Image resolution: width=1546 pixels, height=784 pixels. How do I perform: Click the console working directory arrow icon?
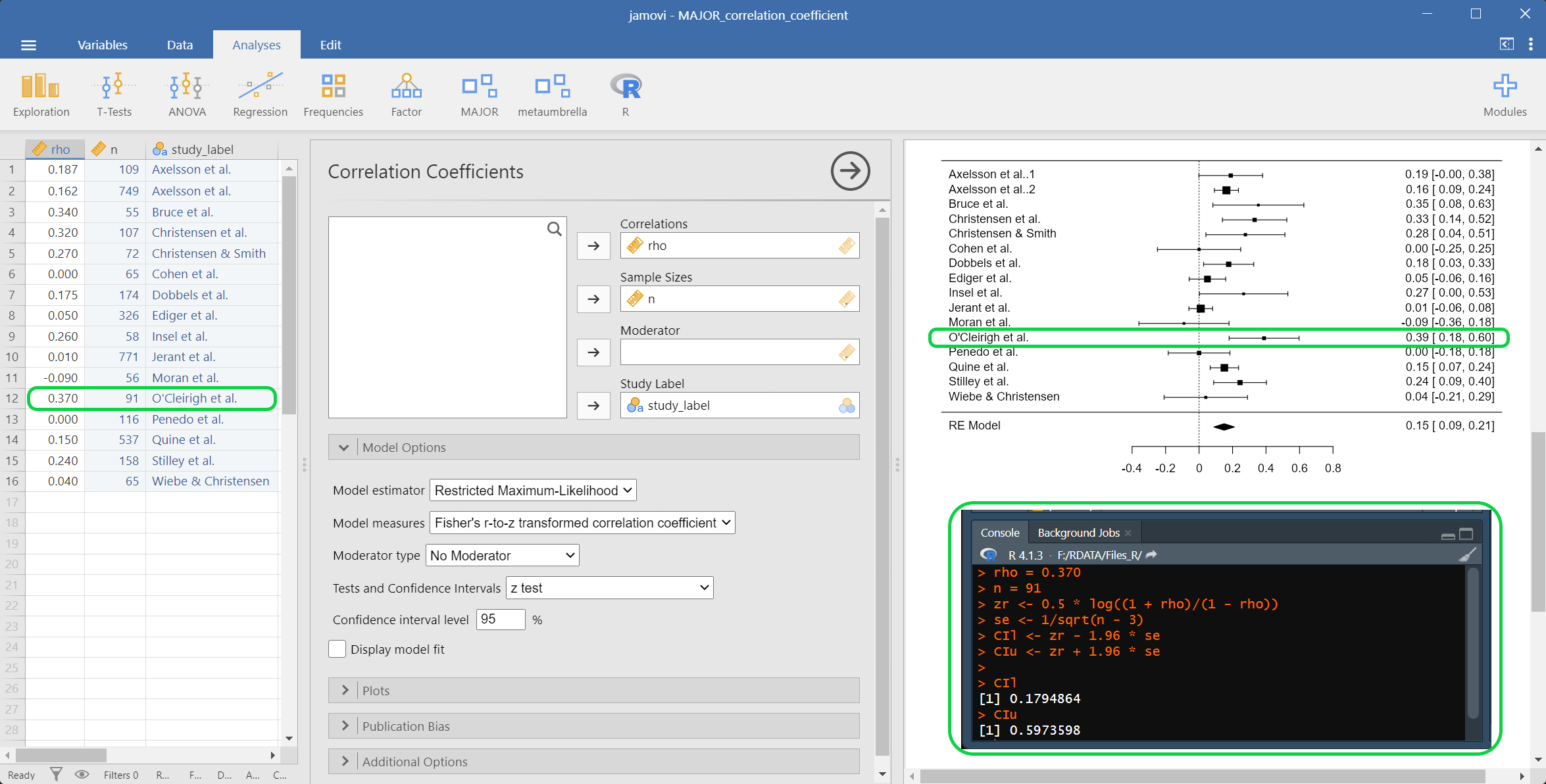tap(1151, 555)
